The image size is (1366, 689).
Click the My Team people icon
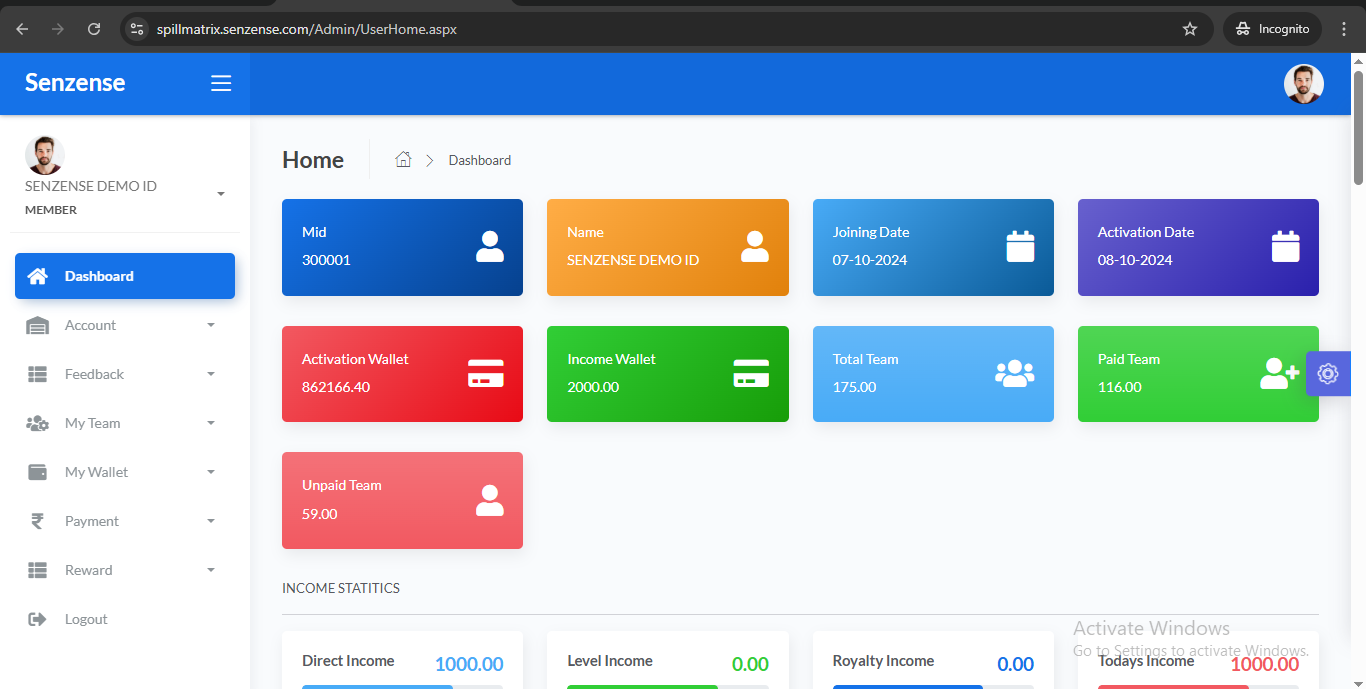37,423
